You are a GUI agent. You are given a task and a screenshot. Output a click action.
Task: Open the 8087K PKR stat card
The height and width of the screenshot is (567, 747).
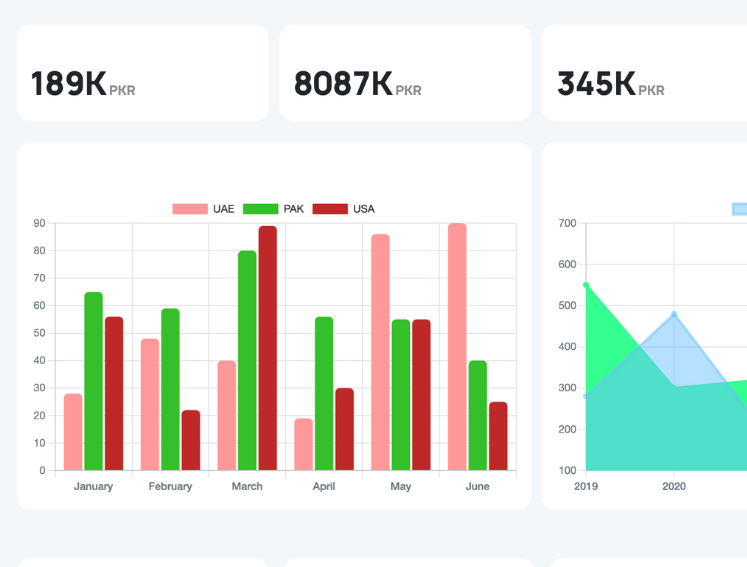pyautogui.click(x=405, y=73)
